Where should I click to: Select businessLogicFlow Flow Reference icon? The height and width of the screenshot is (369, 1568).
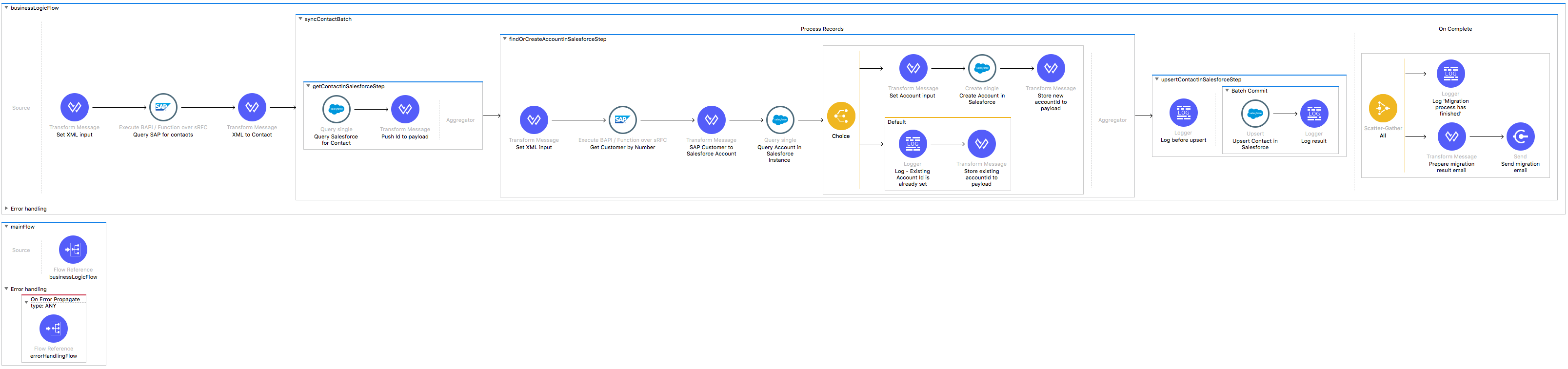click(73, 250)
